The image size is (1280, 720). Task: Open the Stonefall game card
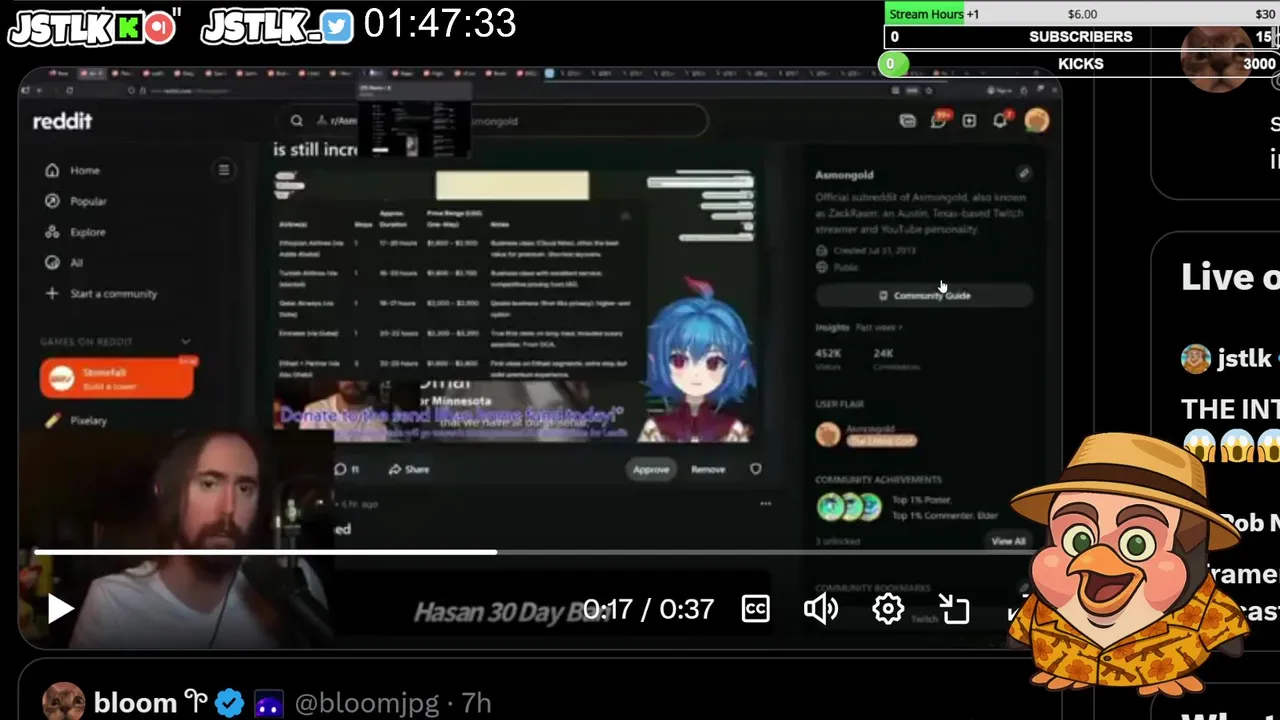click(117, 378)
